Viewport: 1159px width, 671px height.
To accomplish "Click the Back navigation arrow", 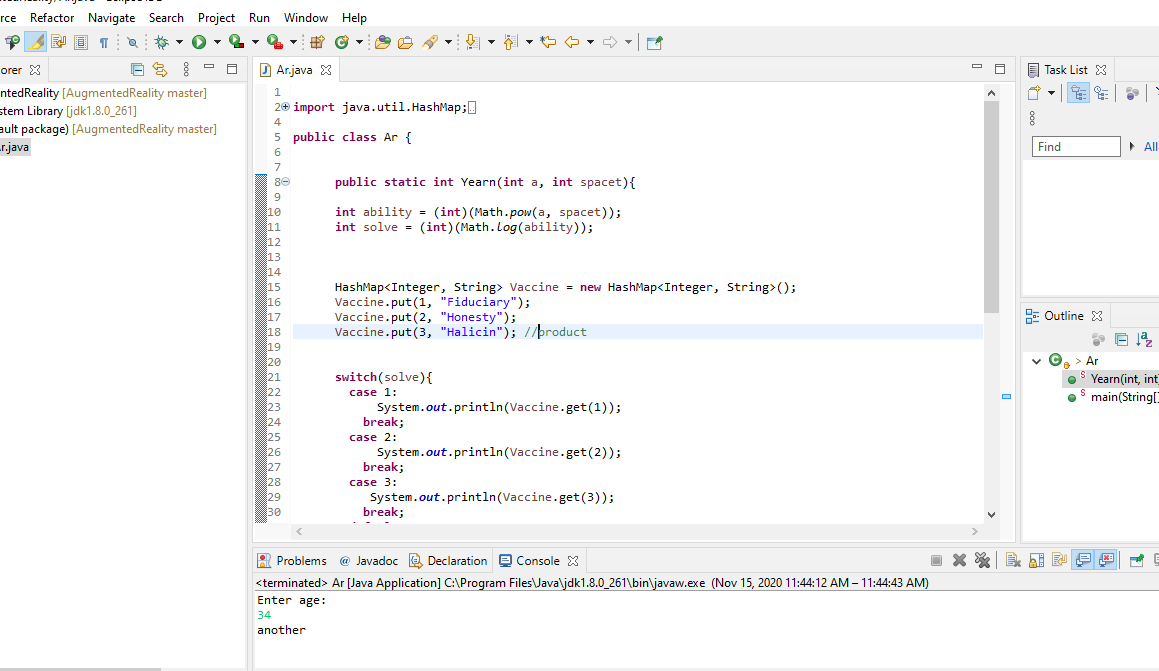I will [x=571, y=42].
